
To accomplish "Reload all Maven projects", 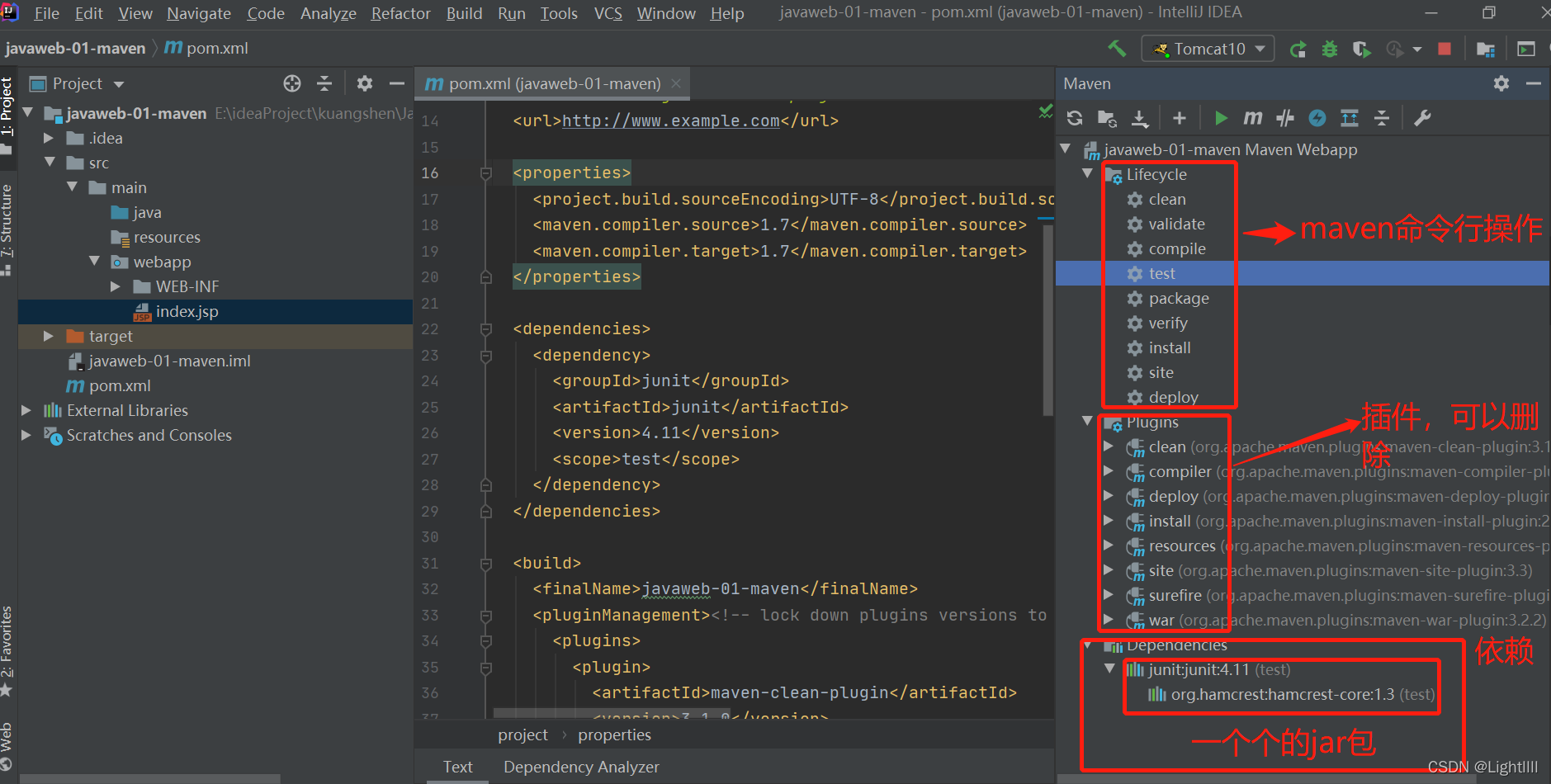I will [1075, 118].
